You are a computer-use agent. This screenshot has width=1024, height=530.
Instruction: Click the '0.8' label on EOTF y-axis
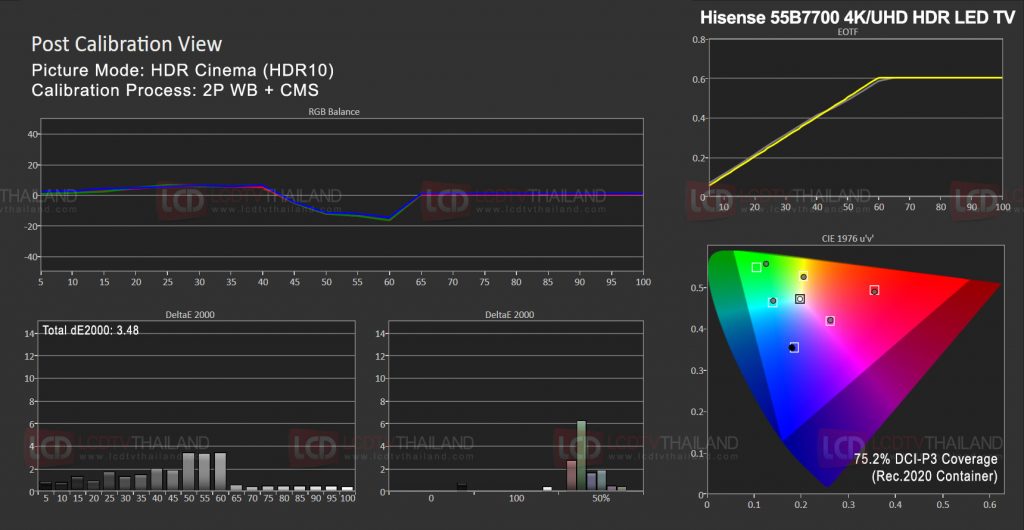click(x=696, y=39)
